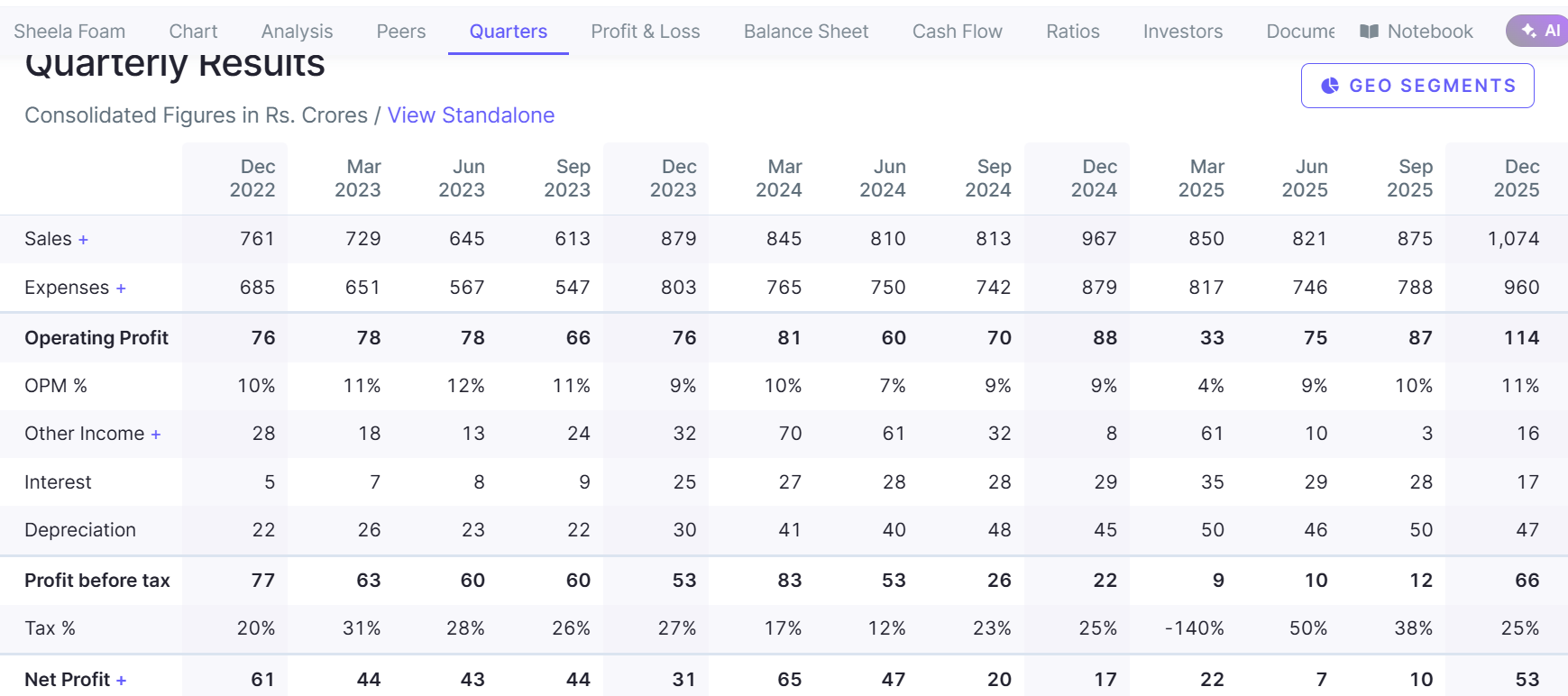
Task: Click the pie chart icon in Geo Segments
Action: (x=1330, y=86)
